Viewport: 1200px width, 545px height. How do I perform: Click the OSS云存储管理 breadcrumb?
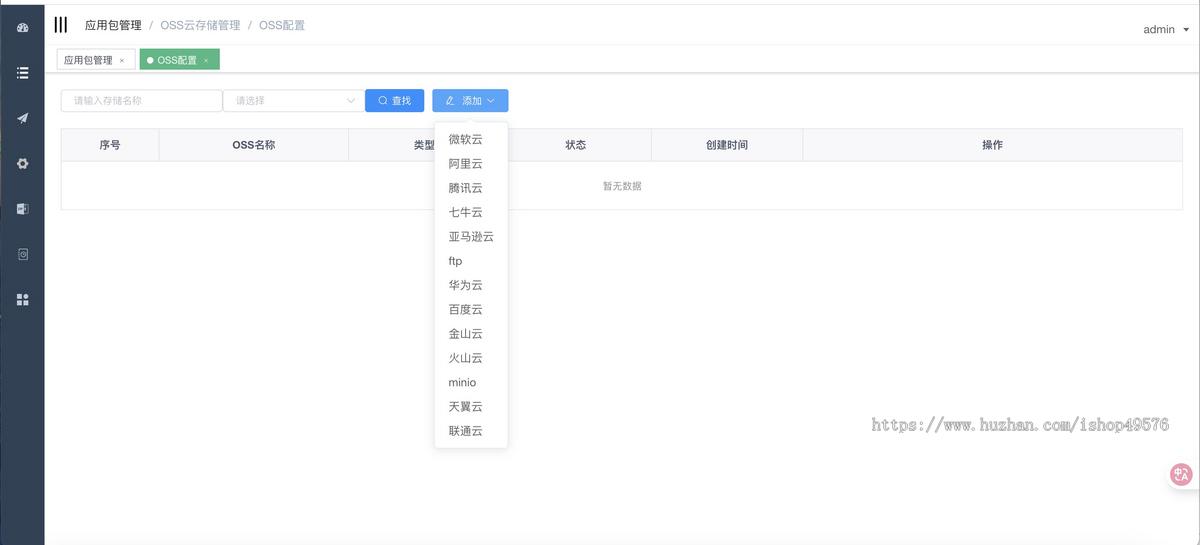tap(200, 25)
